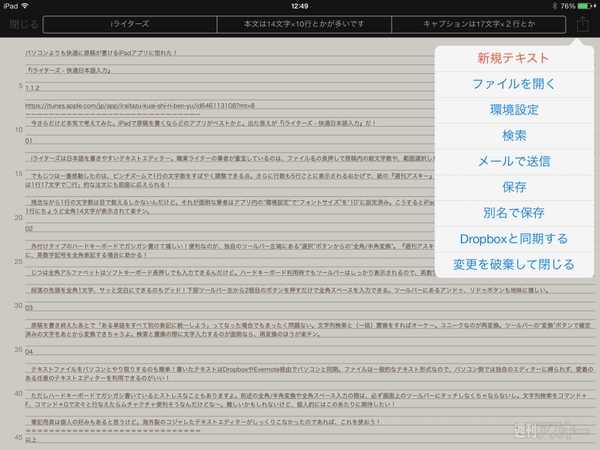Tap the paragraph starting 段落の先頭を全角1文字

290,290
